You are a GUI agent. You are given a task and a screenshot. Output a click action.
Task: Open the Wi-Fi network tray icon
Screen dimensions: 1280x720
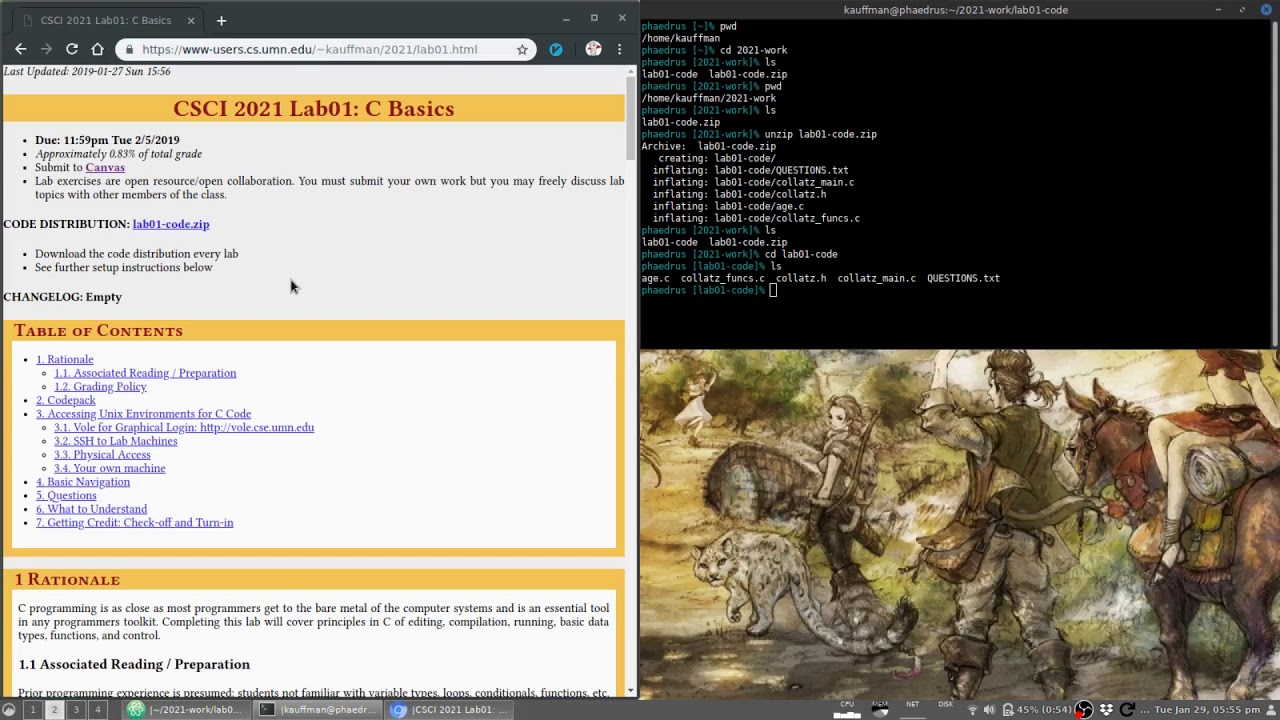[x=972, y=710]
